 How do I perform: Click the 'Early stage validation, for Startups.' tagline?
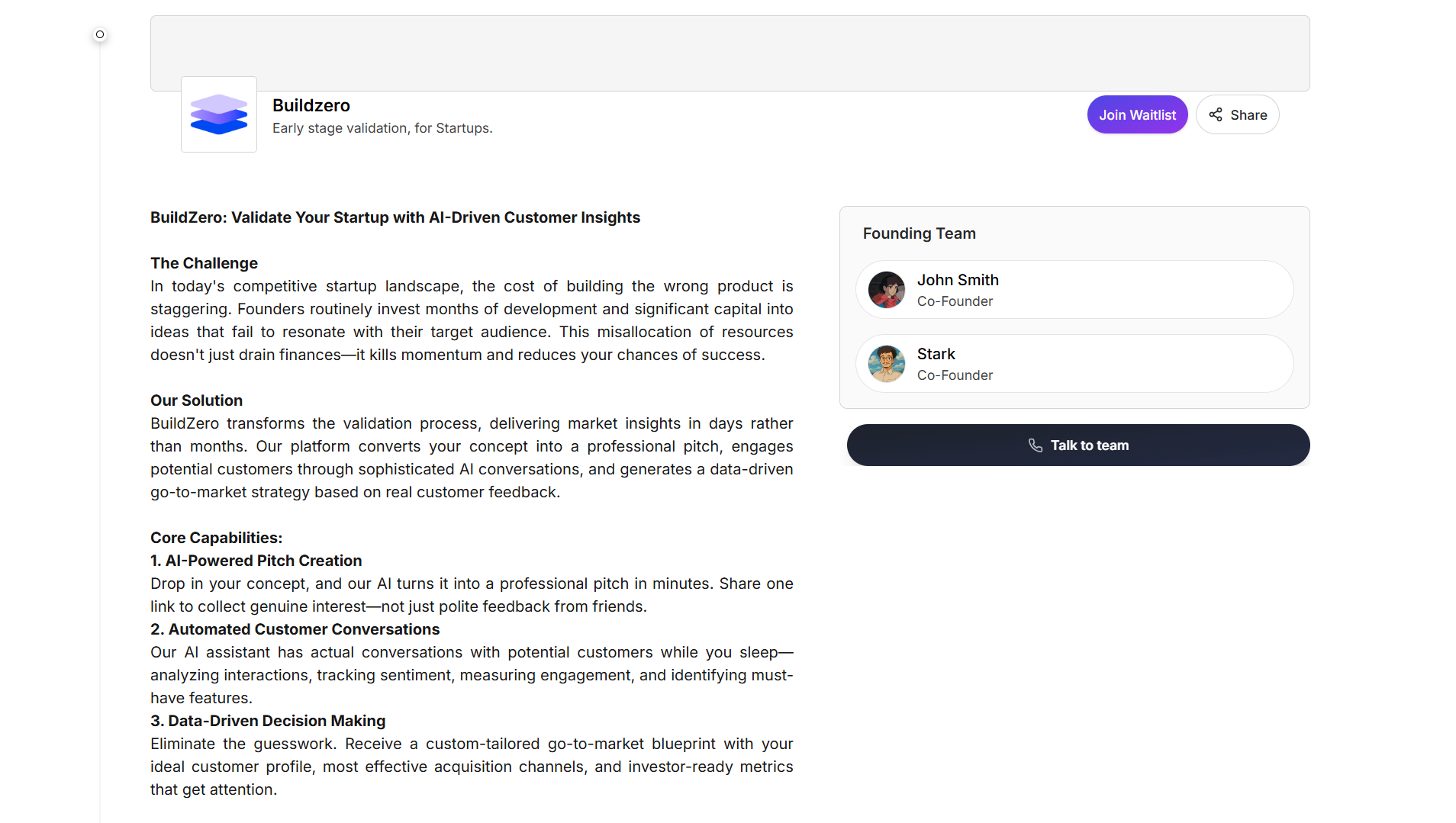pyautogui.click(x=382, y=128)
